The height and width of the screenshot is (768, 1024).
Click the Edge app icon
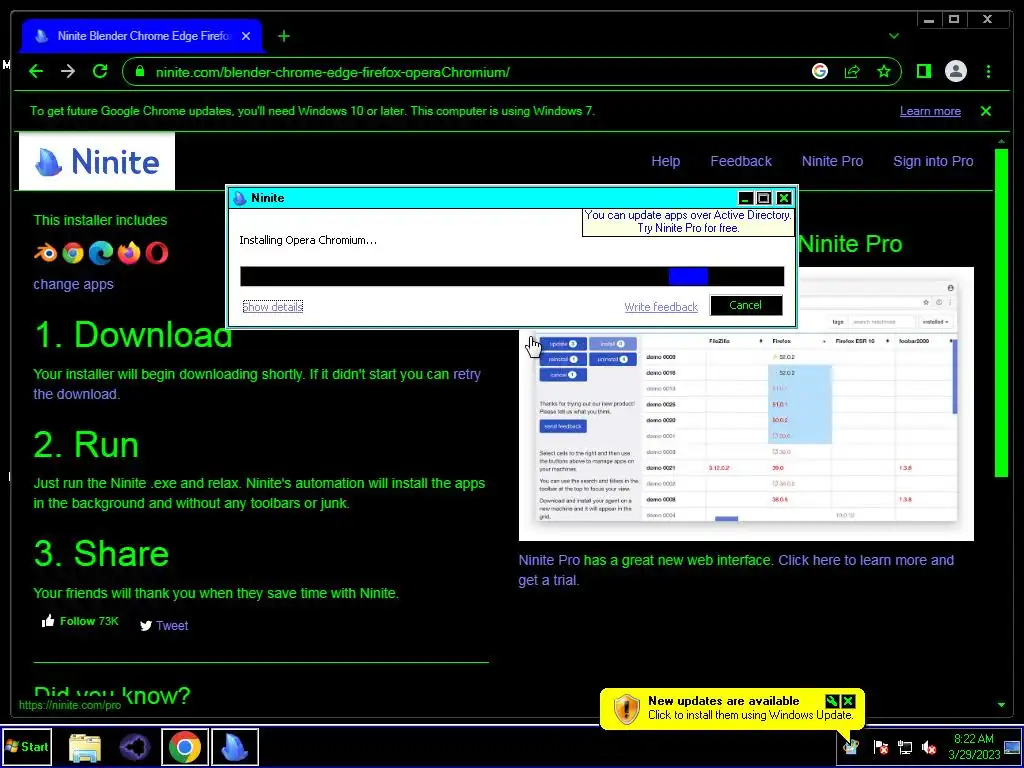pyautogui.click(x=101, y=253)
